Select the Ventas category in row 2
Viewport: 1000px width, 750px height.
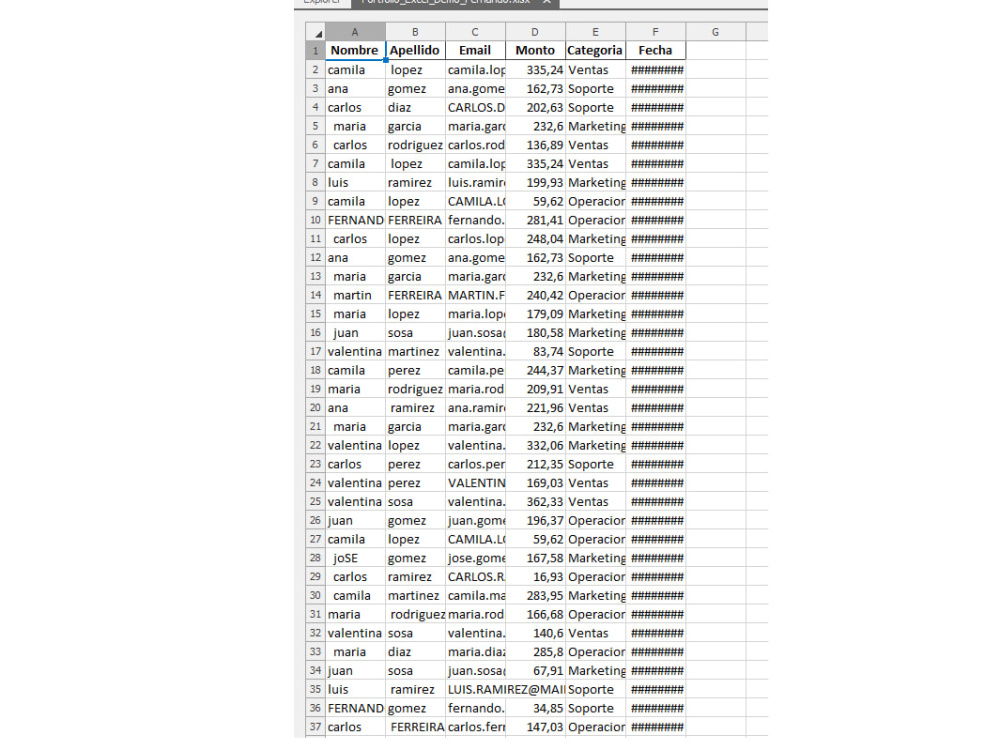pos(595,70)
